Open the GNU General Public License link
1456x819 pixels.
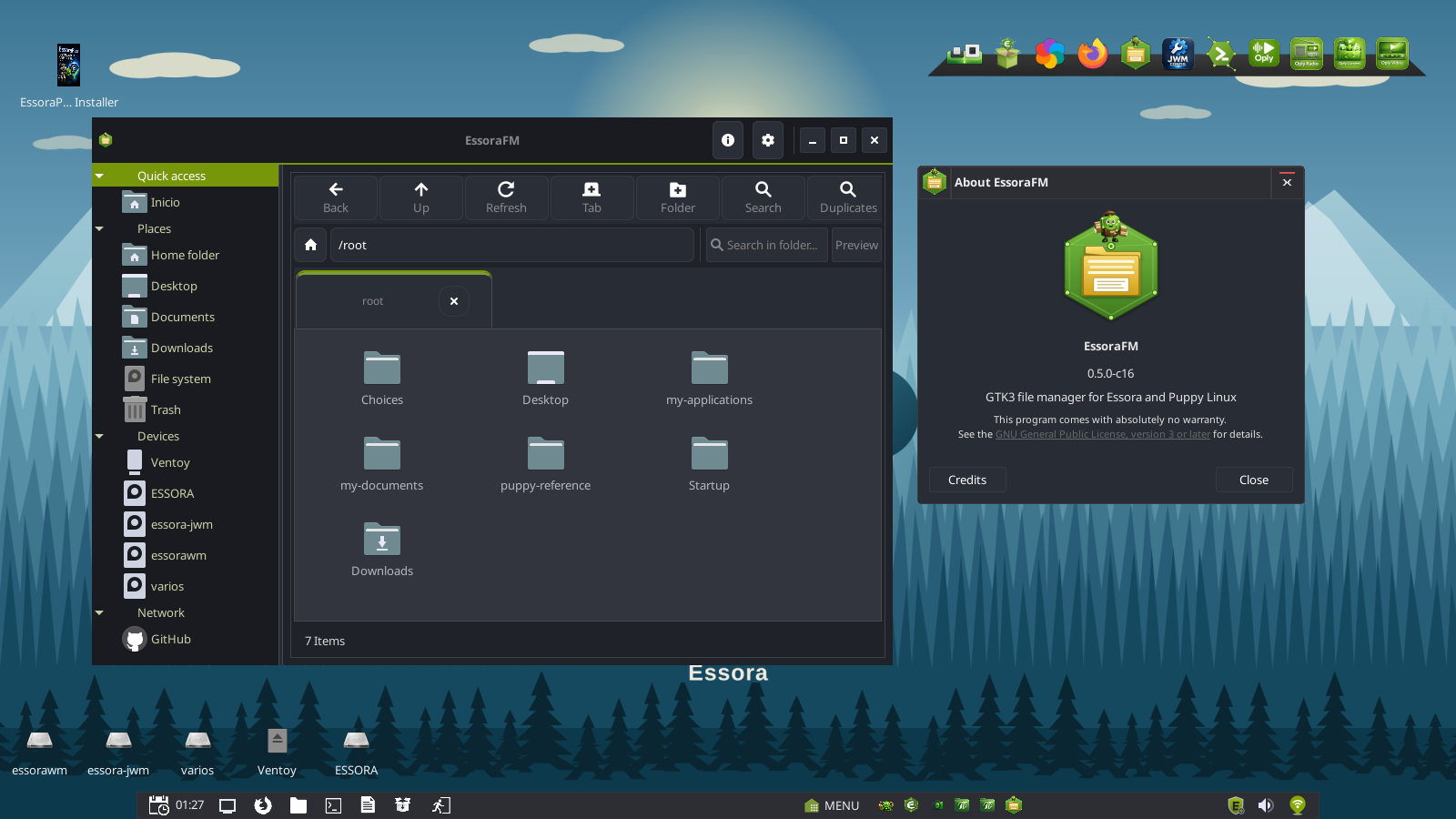(x=1103, y=434)
